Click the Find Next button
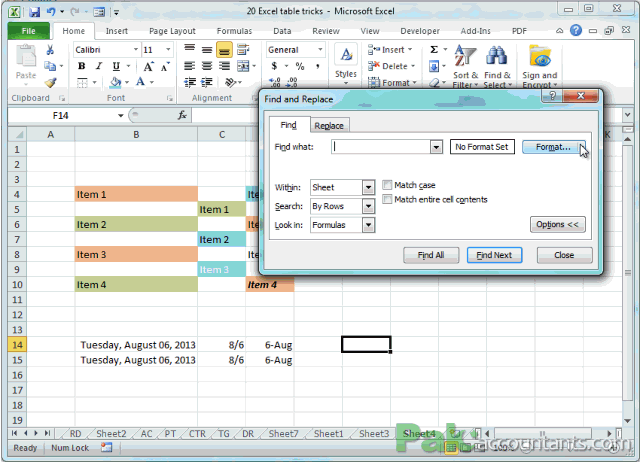640x462 pixels. [x=494, y=255]
